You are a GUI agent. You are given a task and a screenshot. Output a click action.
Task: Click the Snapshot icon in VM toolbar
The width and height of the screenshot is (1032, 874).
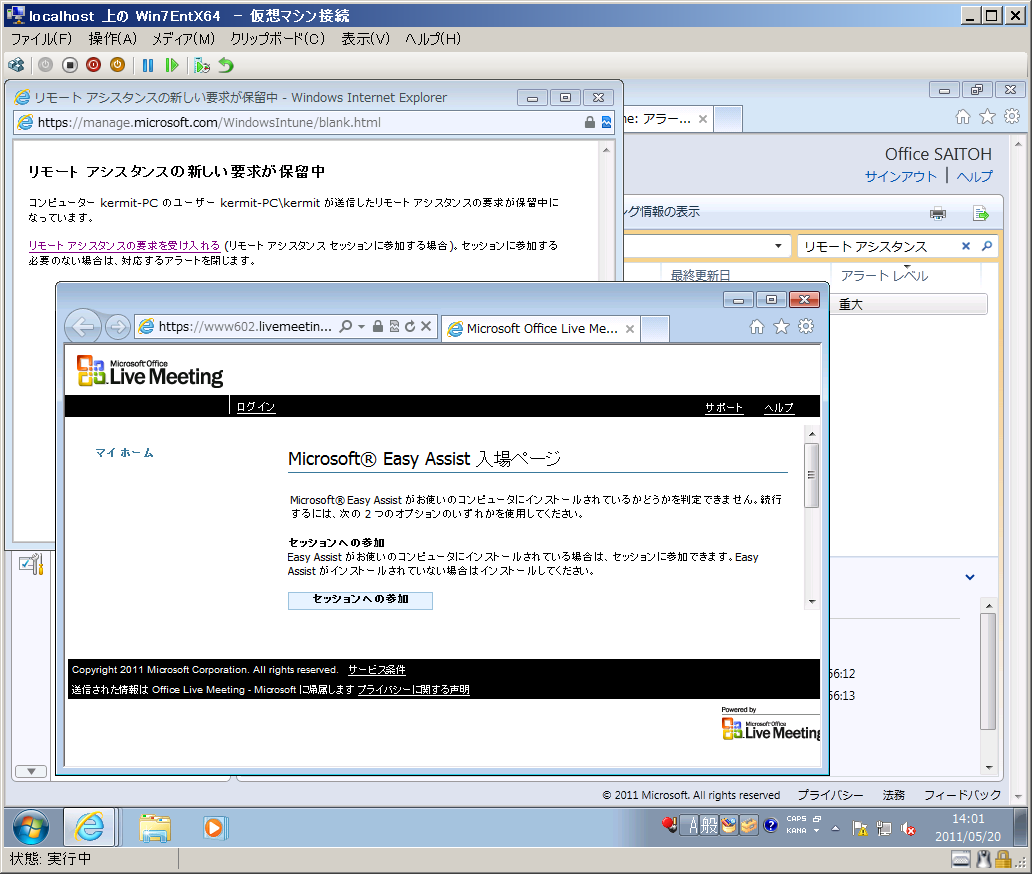pos(202,65)
